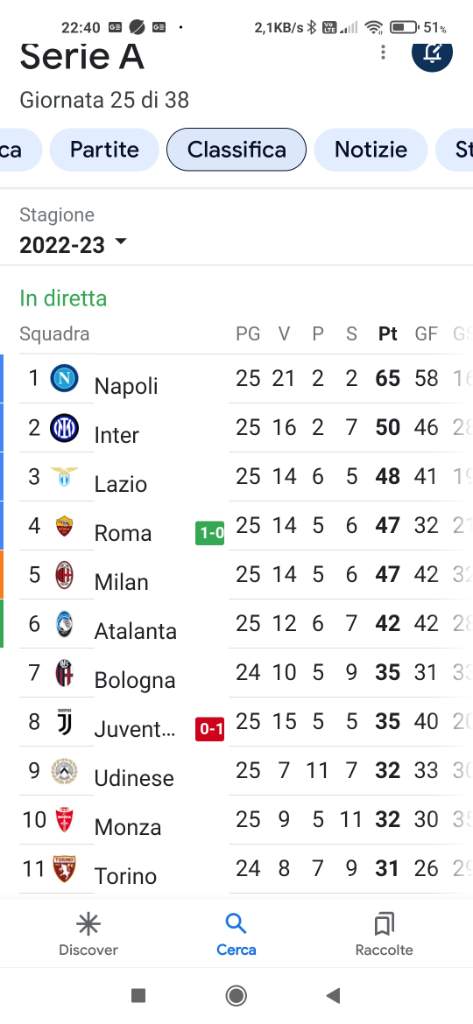Tap the Inter team crest

[x=65, y=428]
